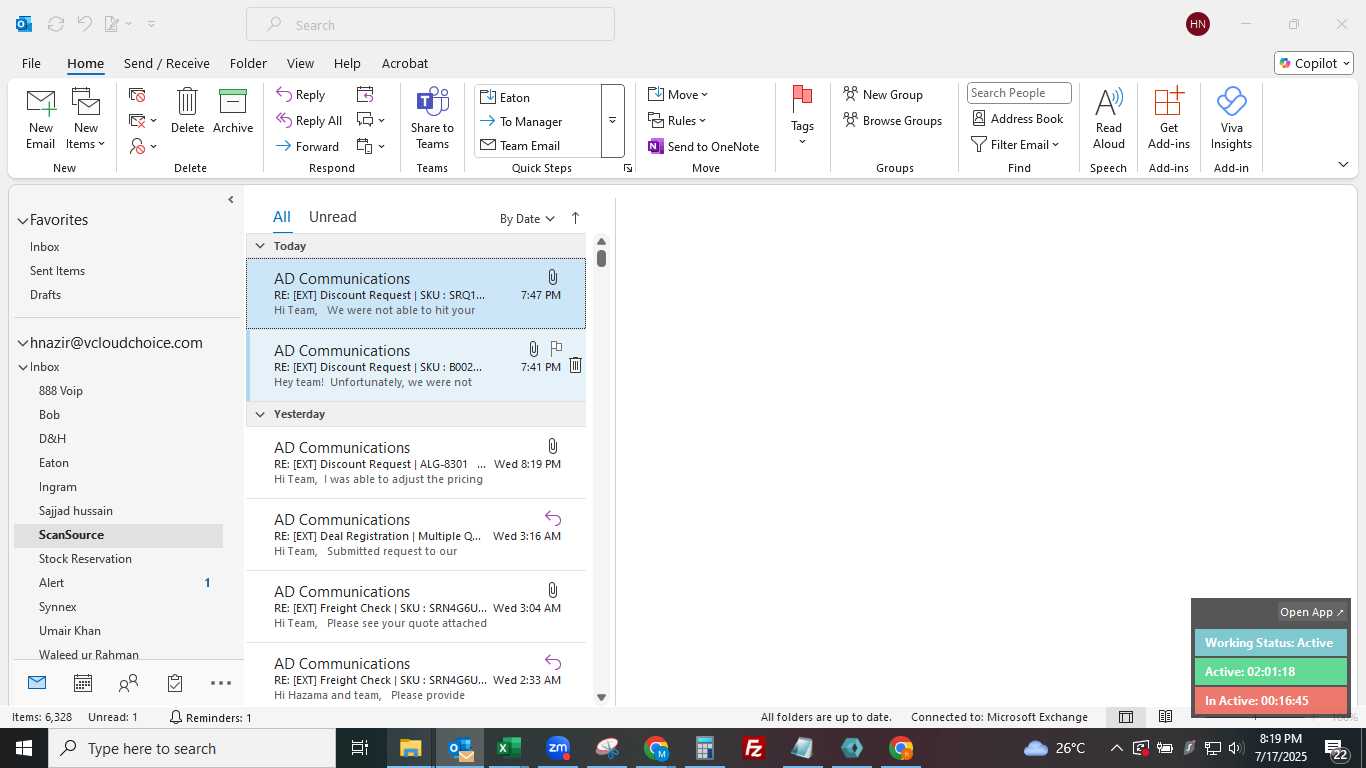Choose the Team Email quick step
This screenshot has width=1366, height=768.
[538, 145]
